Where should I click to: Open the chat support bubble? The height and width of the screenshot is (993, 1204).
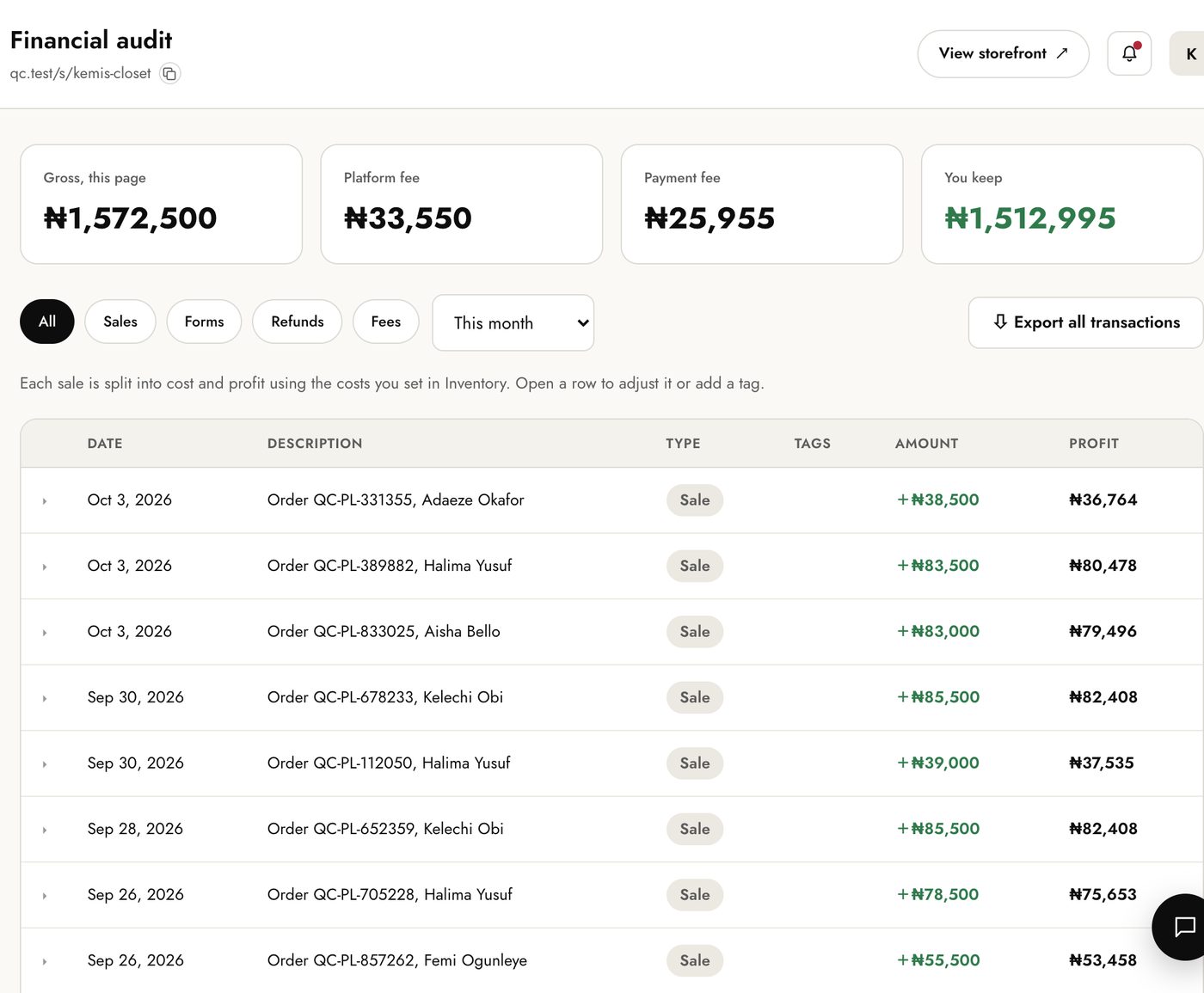[1184, 927]
